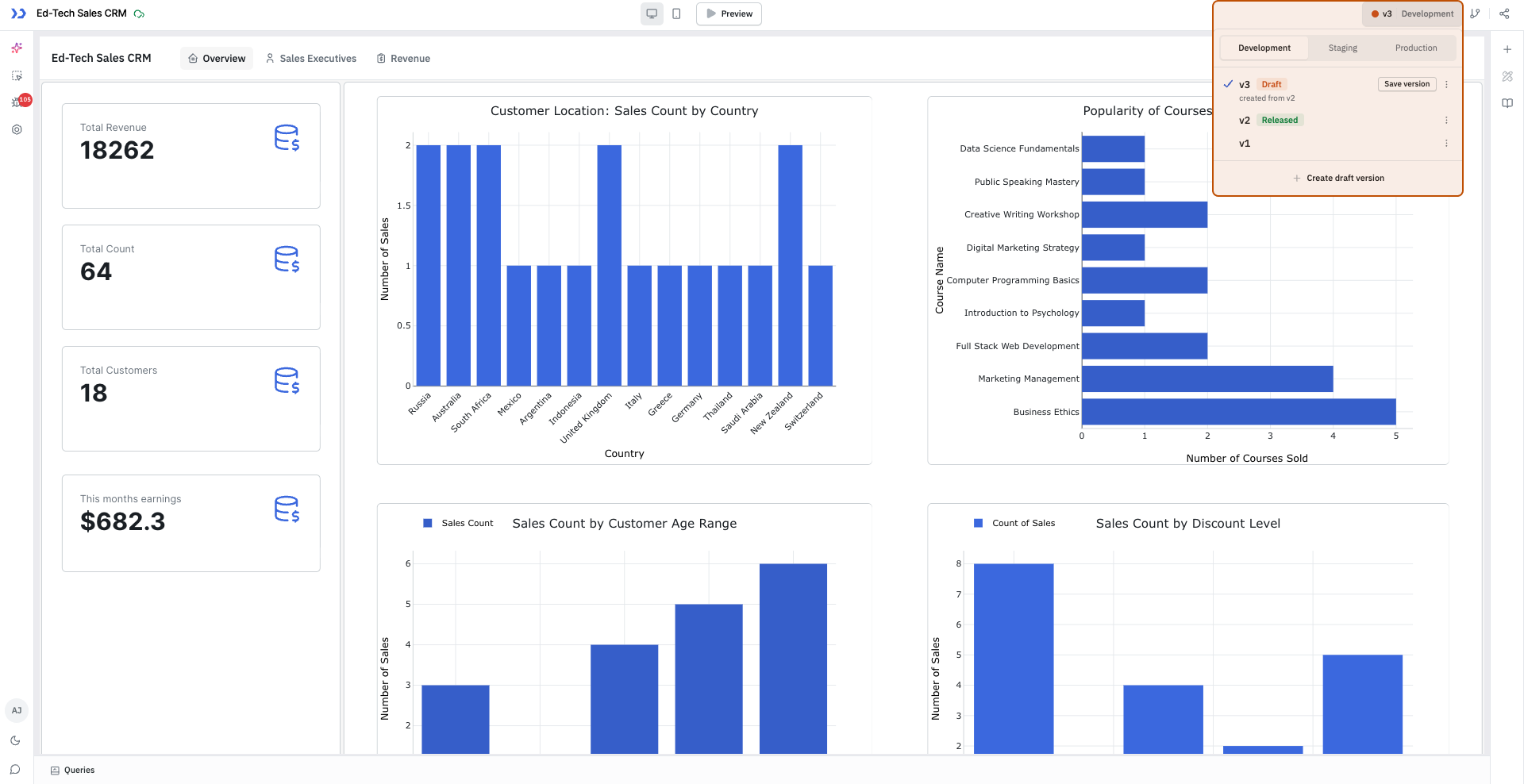Collapse the v3 Development version dropdown

pyautogui.click(x=1412, y=13)
